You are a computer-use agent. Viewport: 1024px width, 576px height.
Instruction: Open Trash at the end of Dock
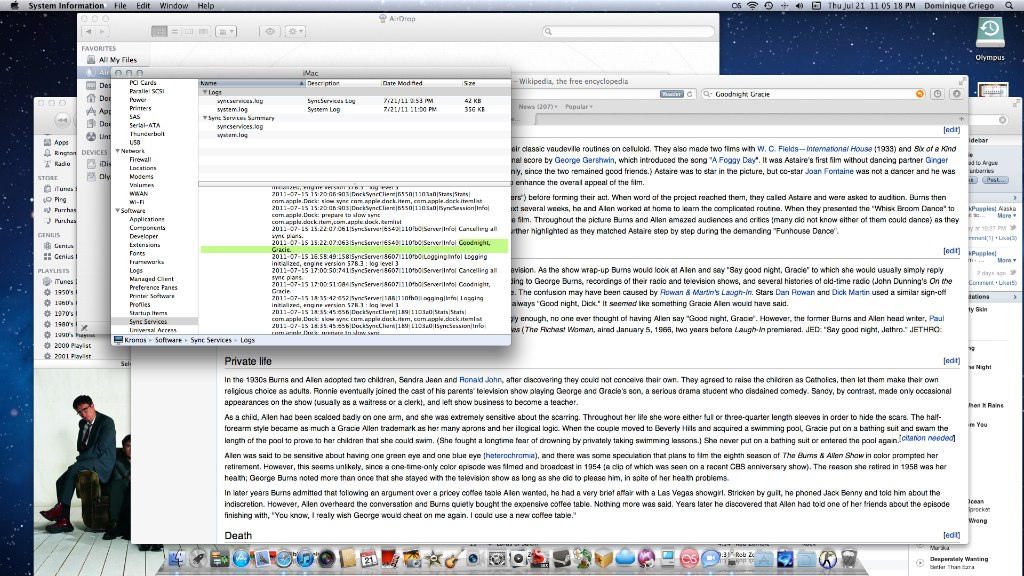click(848, 558)
